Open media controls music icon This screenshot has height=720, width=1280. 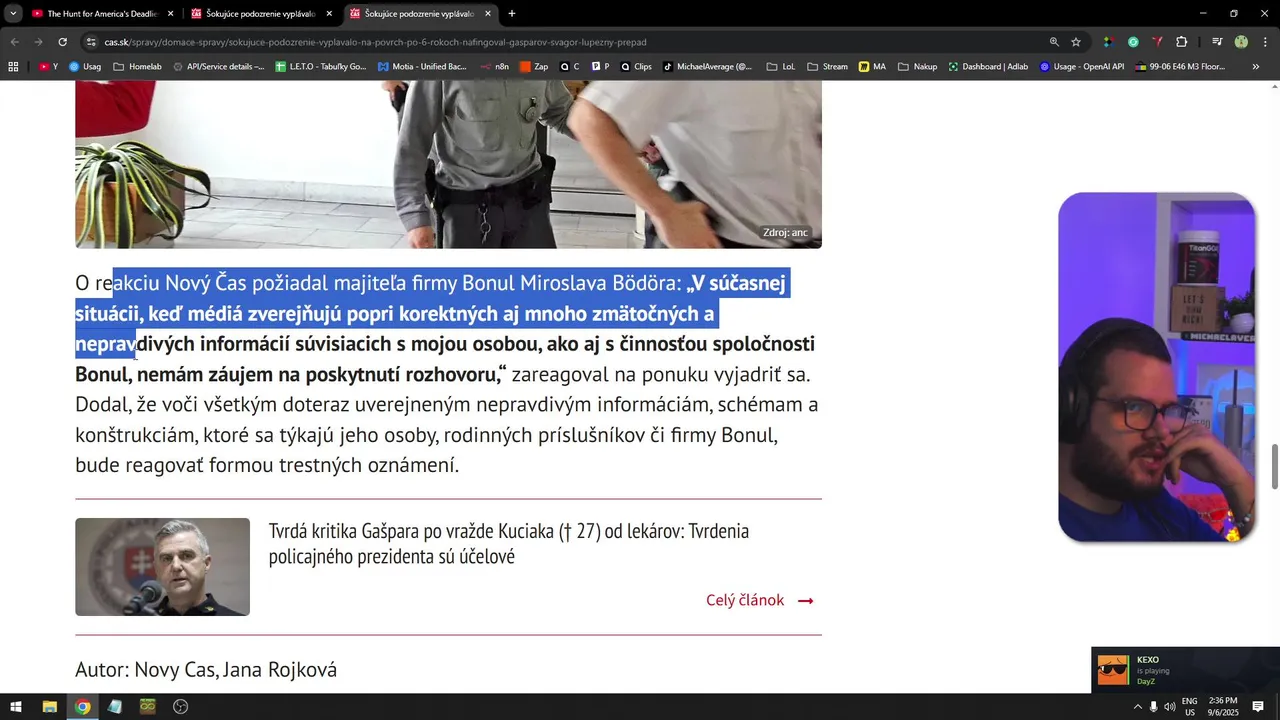click(x=1216, y=42)
